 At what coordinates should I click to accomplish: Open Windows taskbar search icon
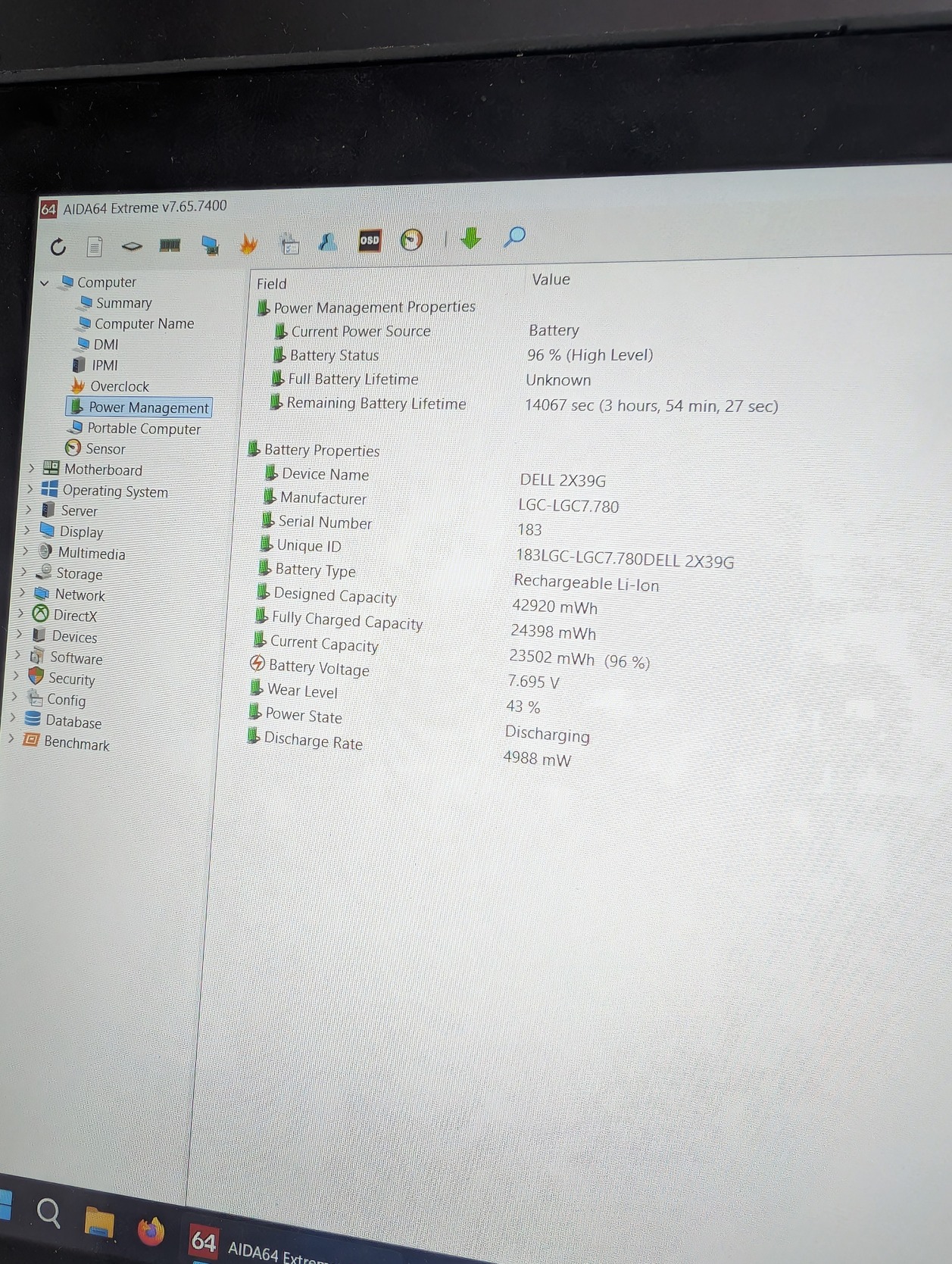(48, 1212)
